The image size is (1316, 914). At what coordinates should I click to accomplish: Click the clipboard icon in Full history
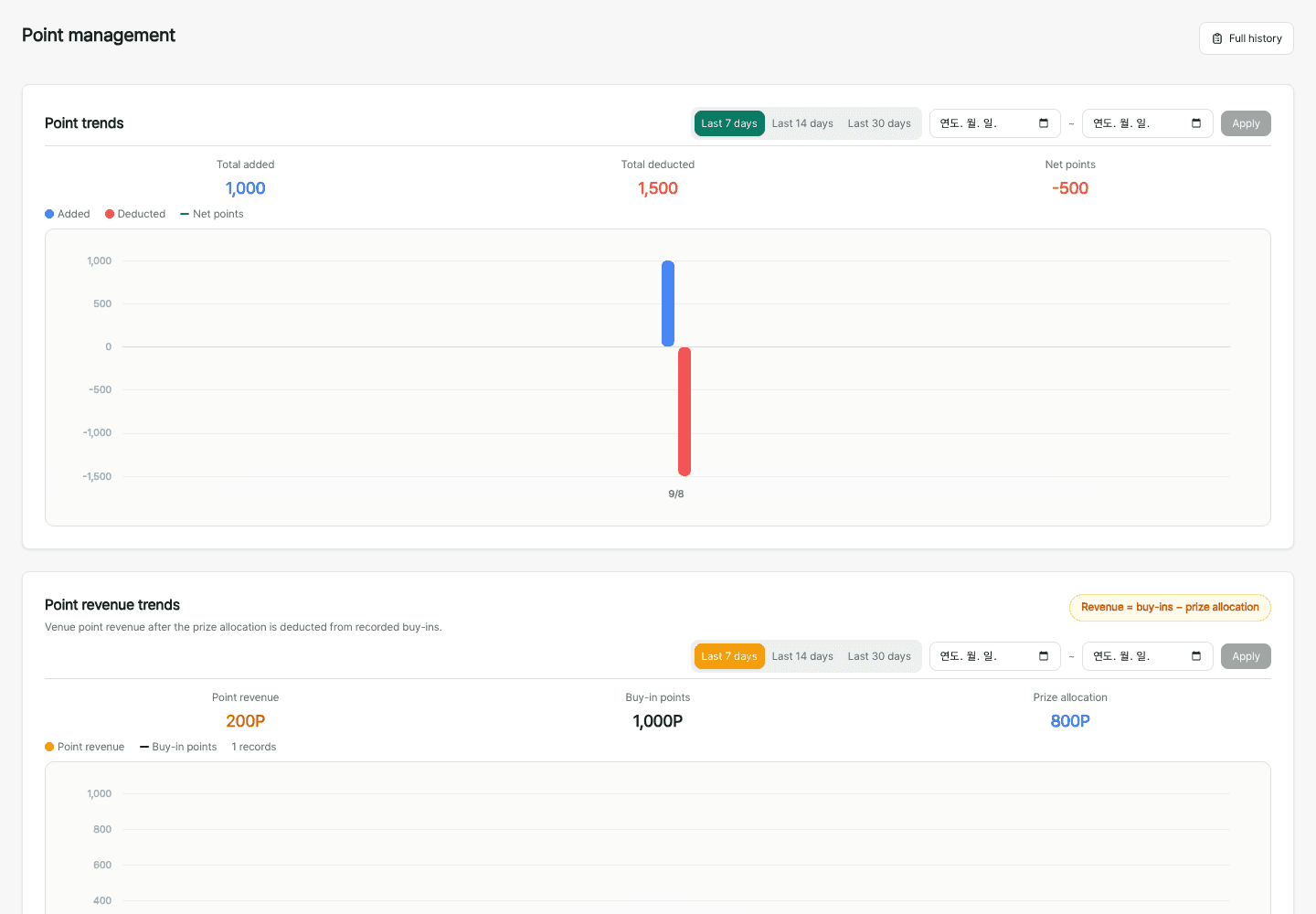point(1217,38)
